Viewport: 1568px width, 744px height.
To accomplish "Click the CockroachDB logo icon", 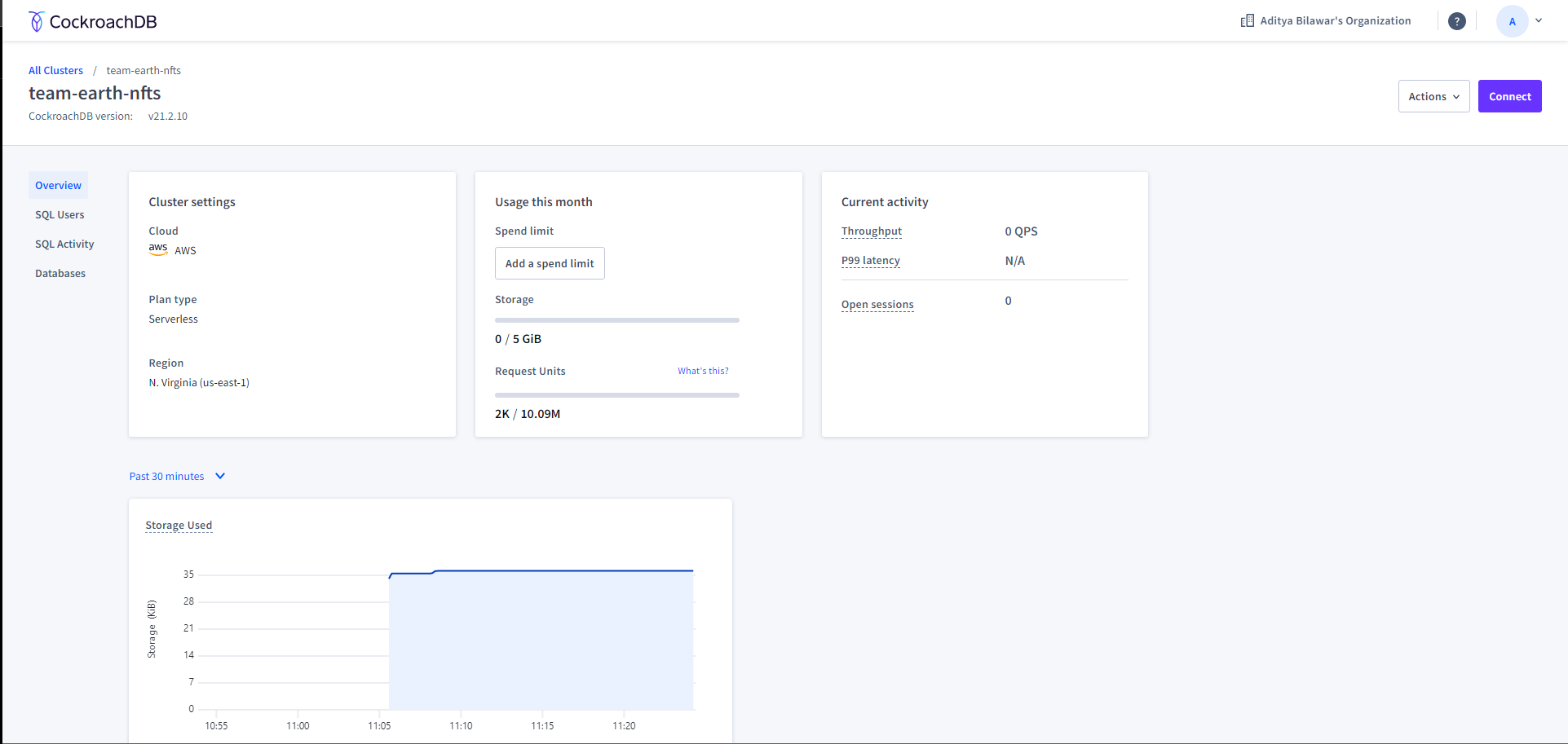I will tap(36, 21).
